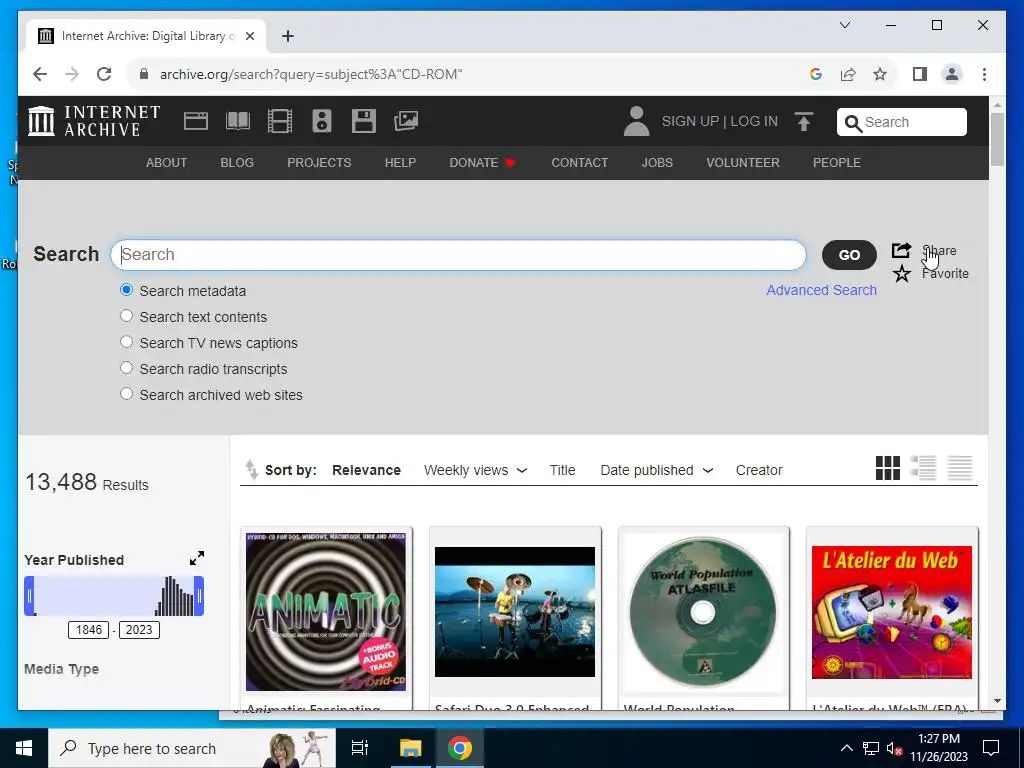
Task: Open the HELP menu item
Action: (x=400, y=163)
